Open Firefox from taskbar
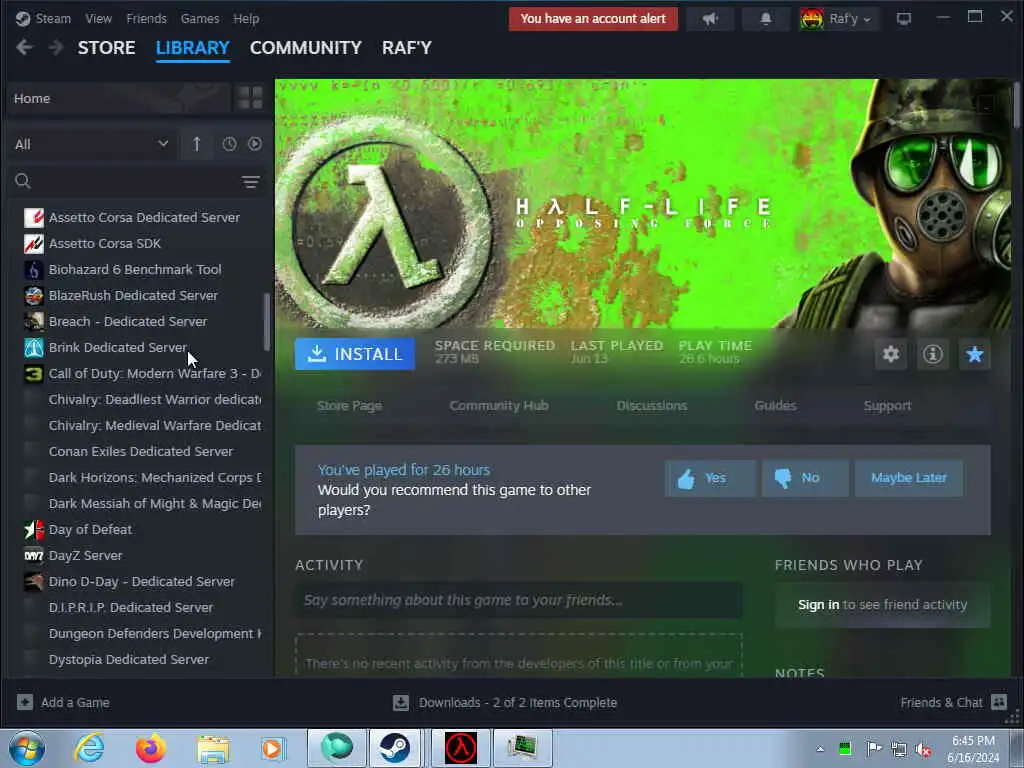Screen dimensions: 1024x768 coord(150,748)
